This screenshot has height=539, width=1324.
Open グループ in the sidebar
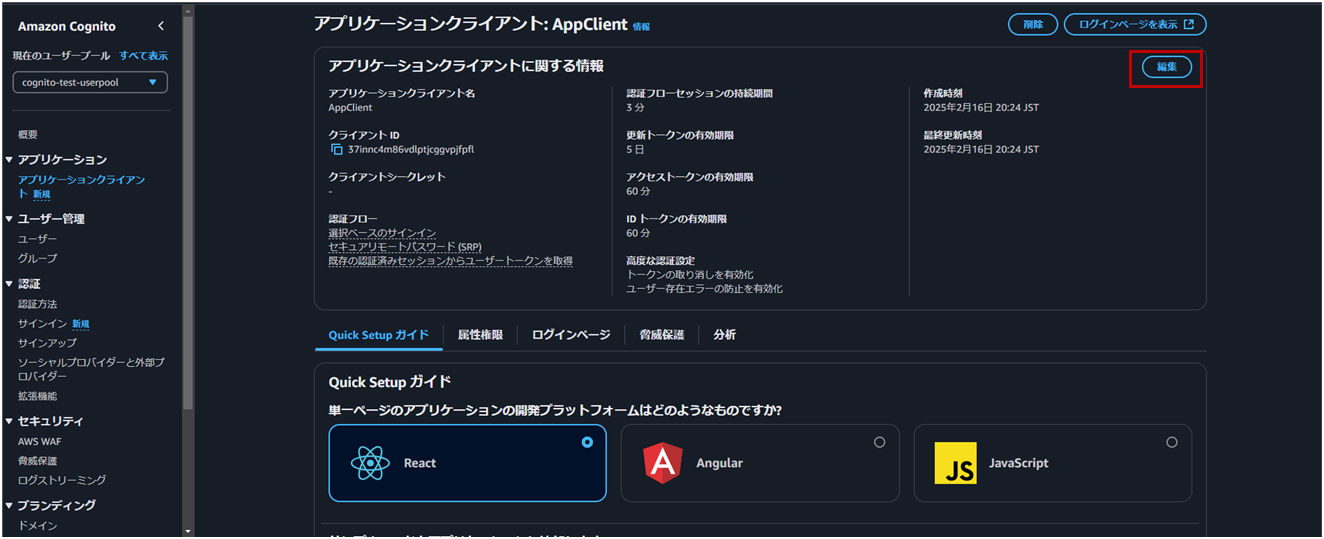pyautogui.click(x=38, y=258)
